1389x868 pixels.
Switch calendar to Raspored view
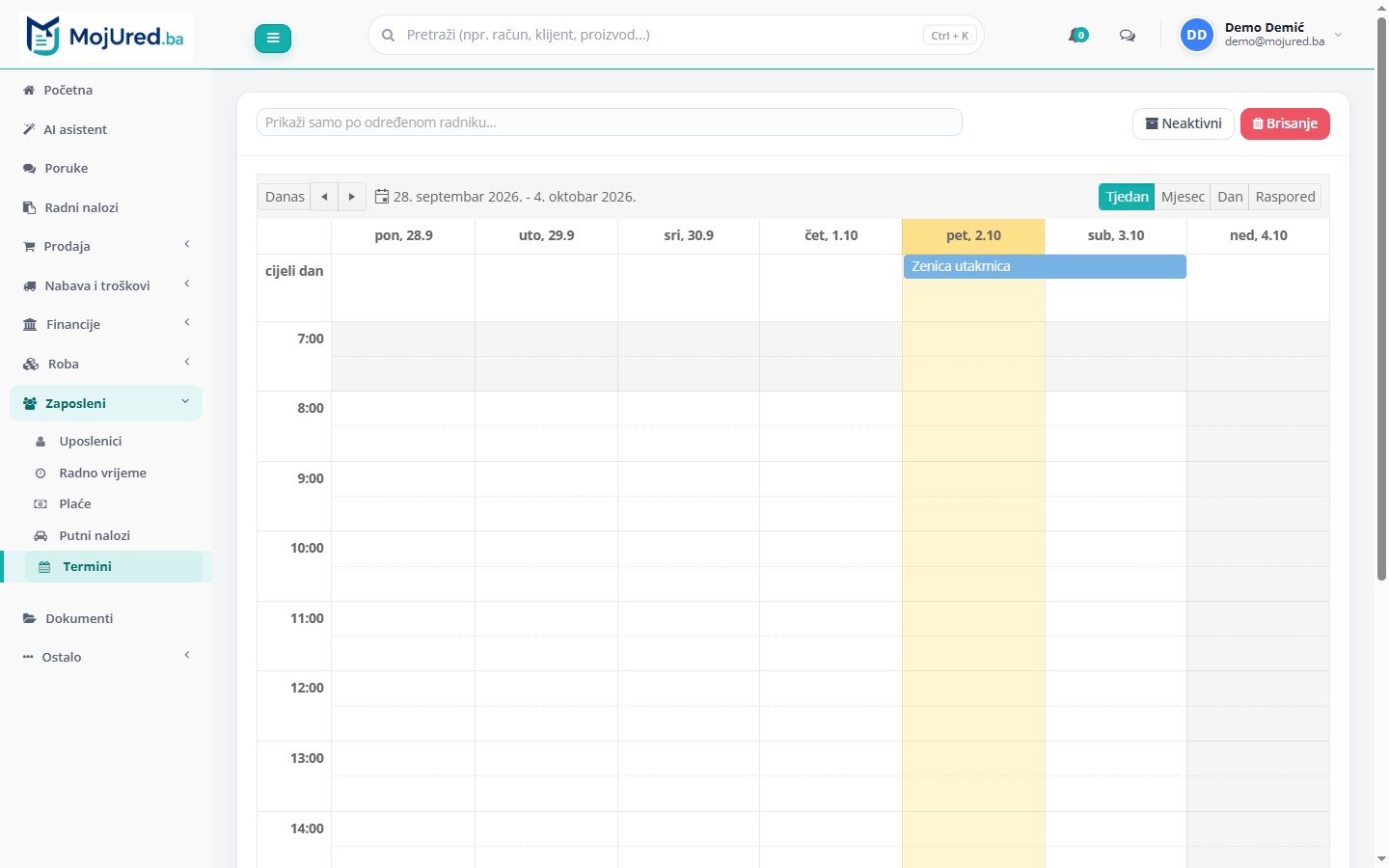(1285, 197)
